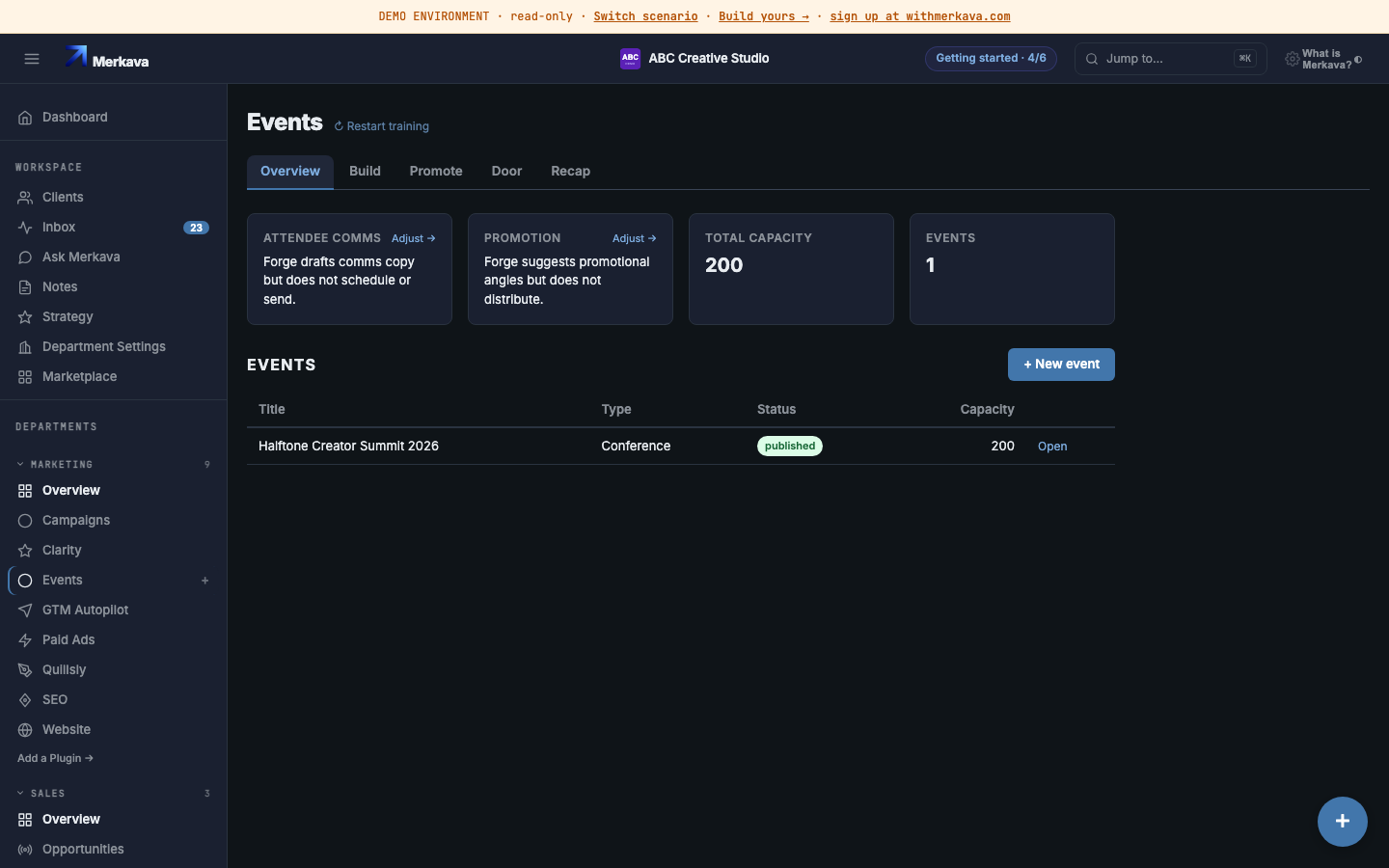Go to the Door tab
Viewport: 1389px width, 868px height.
pos(506,172)
